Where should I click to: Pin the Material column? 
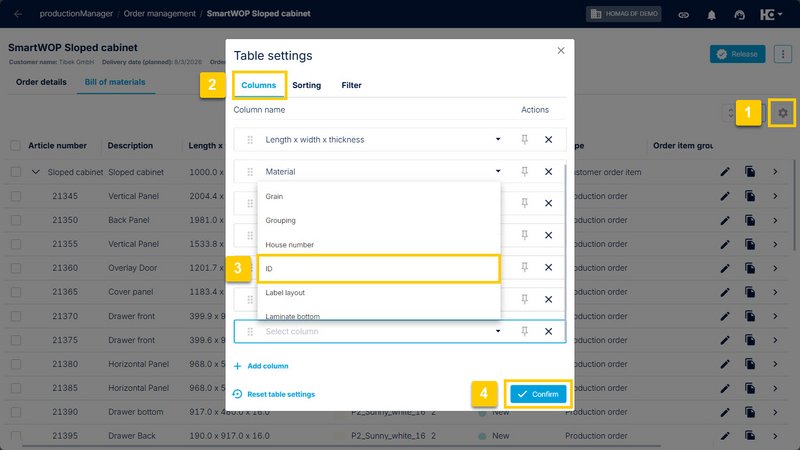524,171
